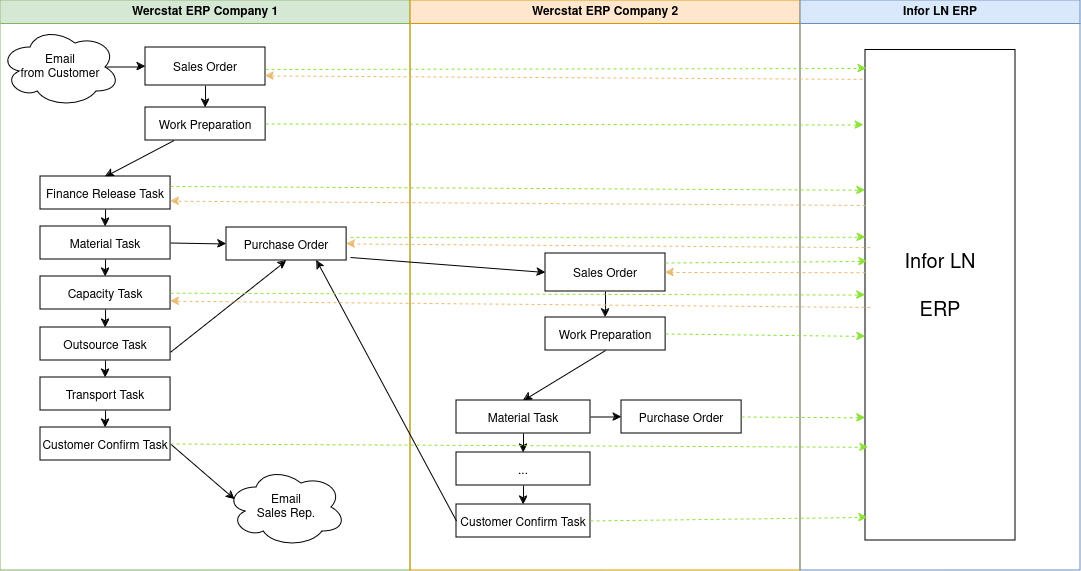1081x571 pixels.
Task: Select the Email Sales Rep. cloud shape
Action: 287,508
